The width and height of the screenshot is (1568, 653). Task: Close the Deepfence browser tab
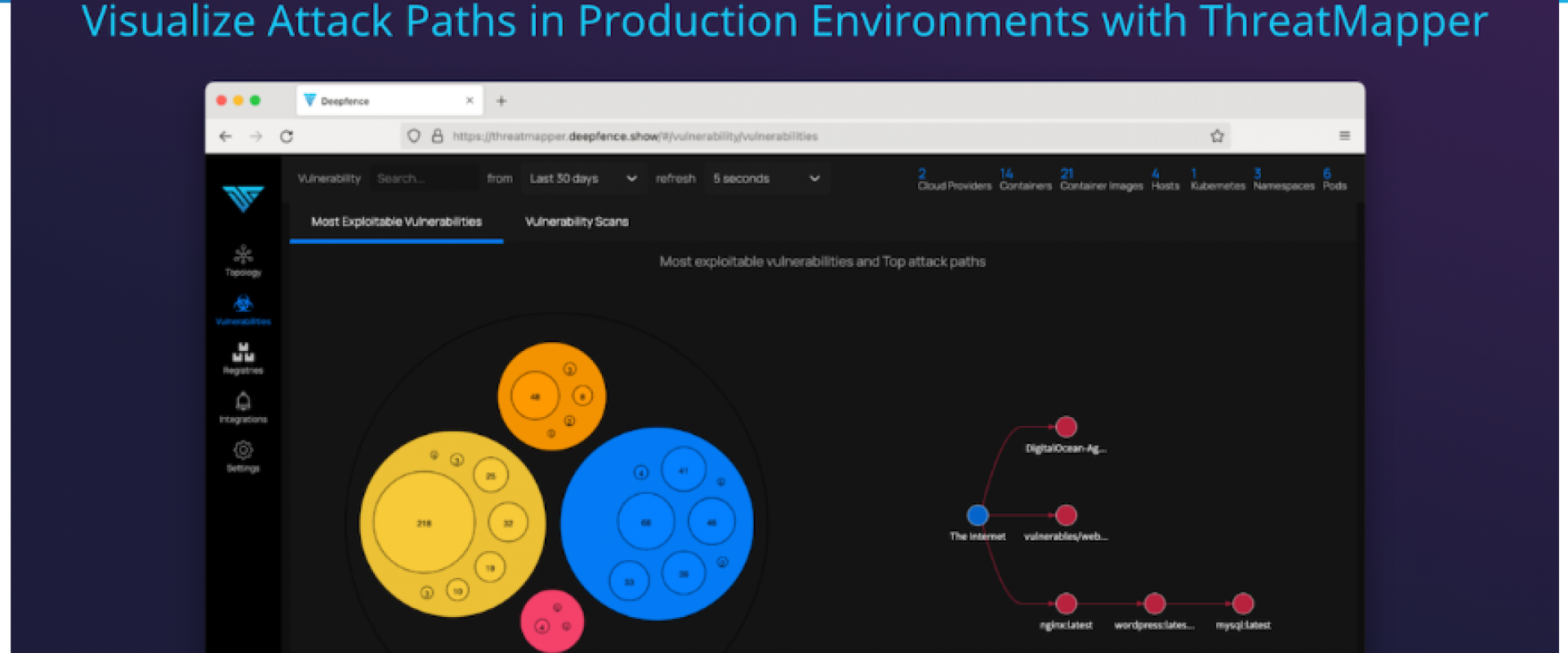point(470,100)
